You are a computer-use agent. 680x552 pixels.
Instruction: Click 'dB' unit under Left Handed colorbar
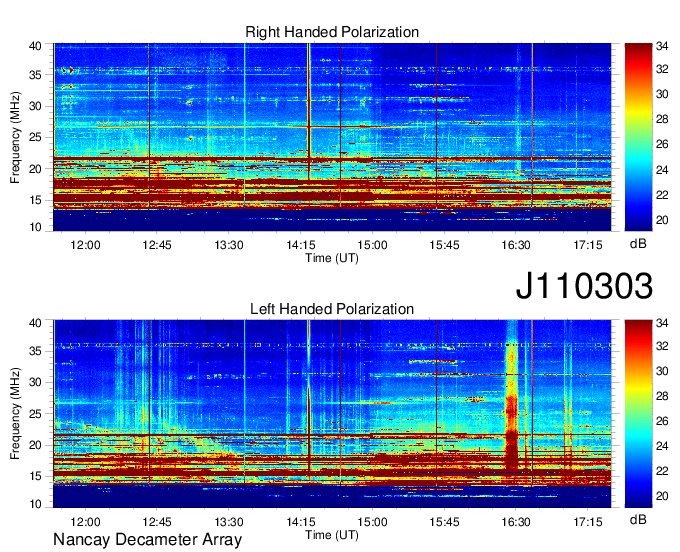[x=638, y=520]
